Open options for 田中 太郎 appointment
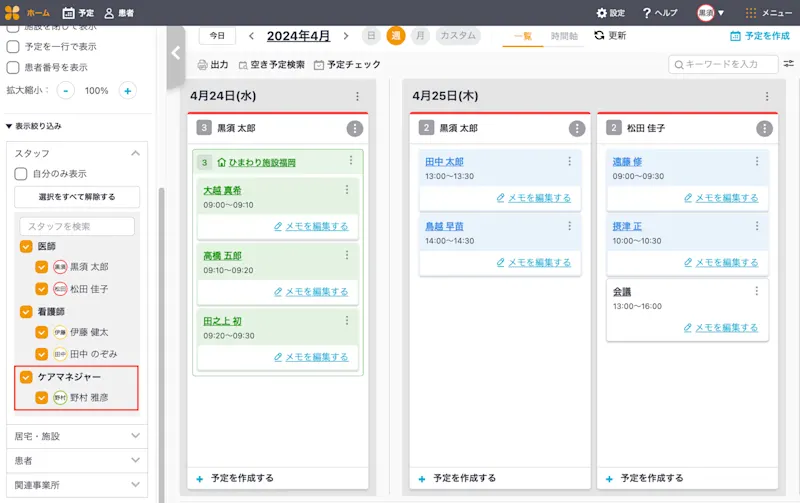 point(569,161)
